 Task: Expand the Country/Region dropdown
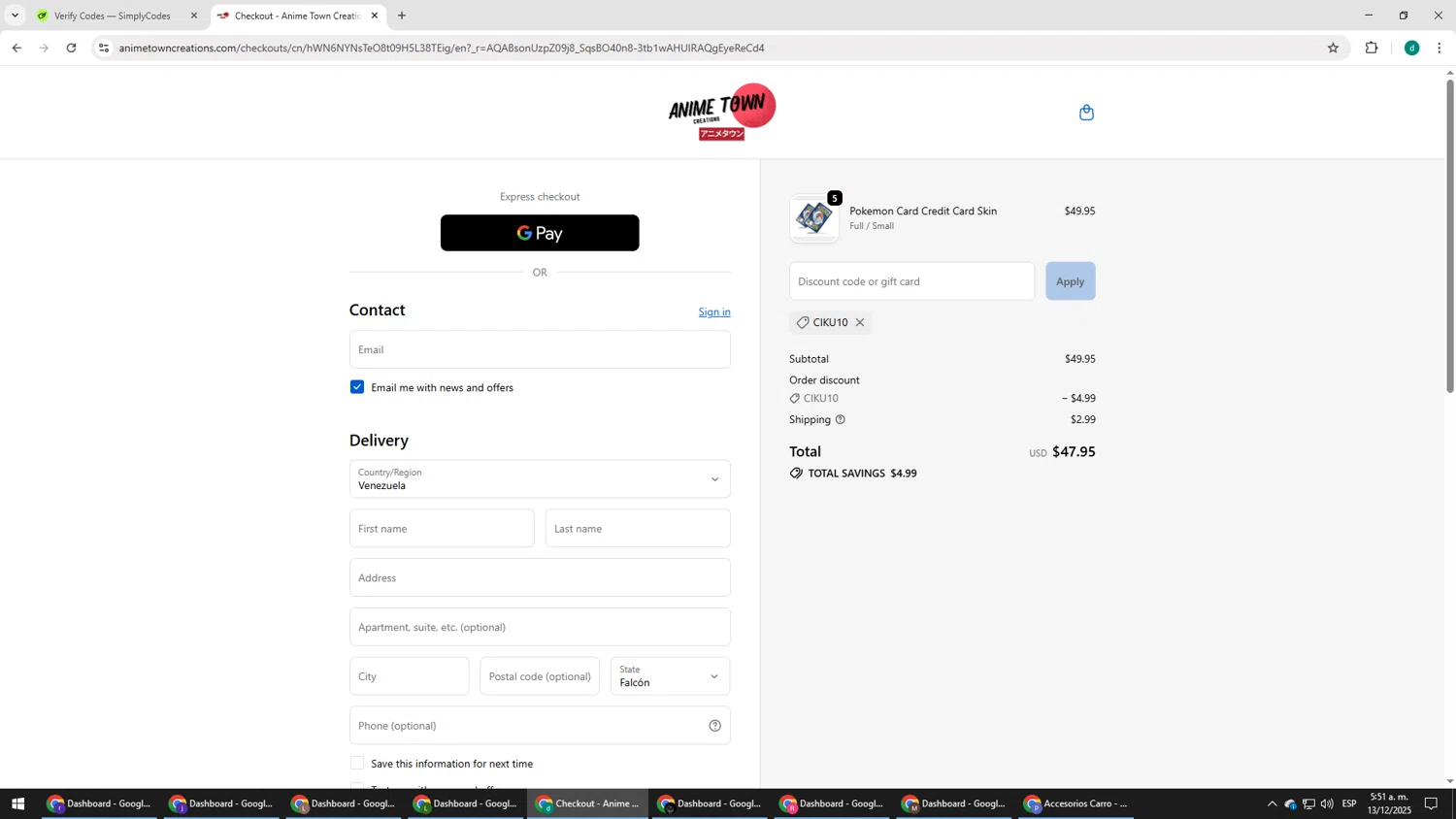click(540, 479)
